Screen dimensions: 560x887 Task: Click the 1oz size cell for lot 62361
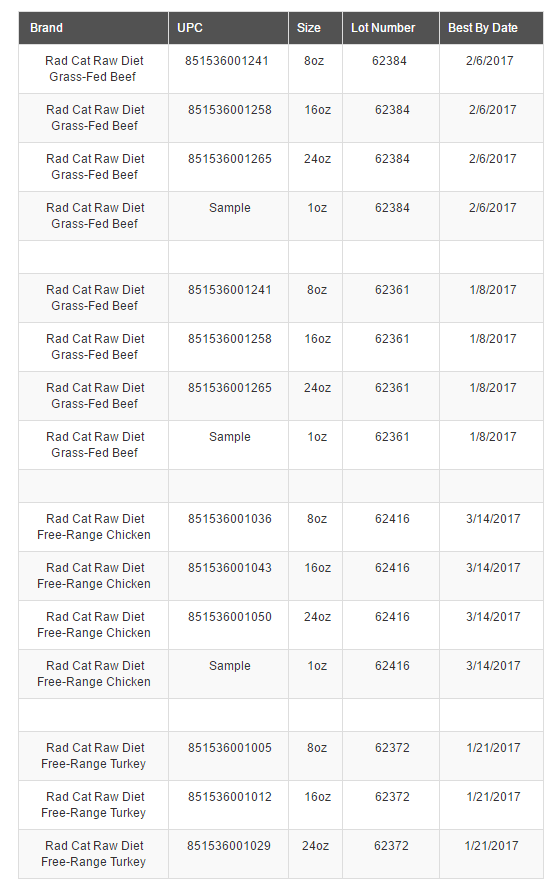tap(316, 445)
